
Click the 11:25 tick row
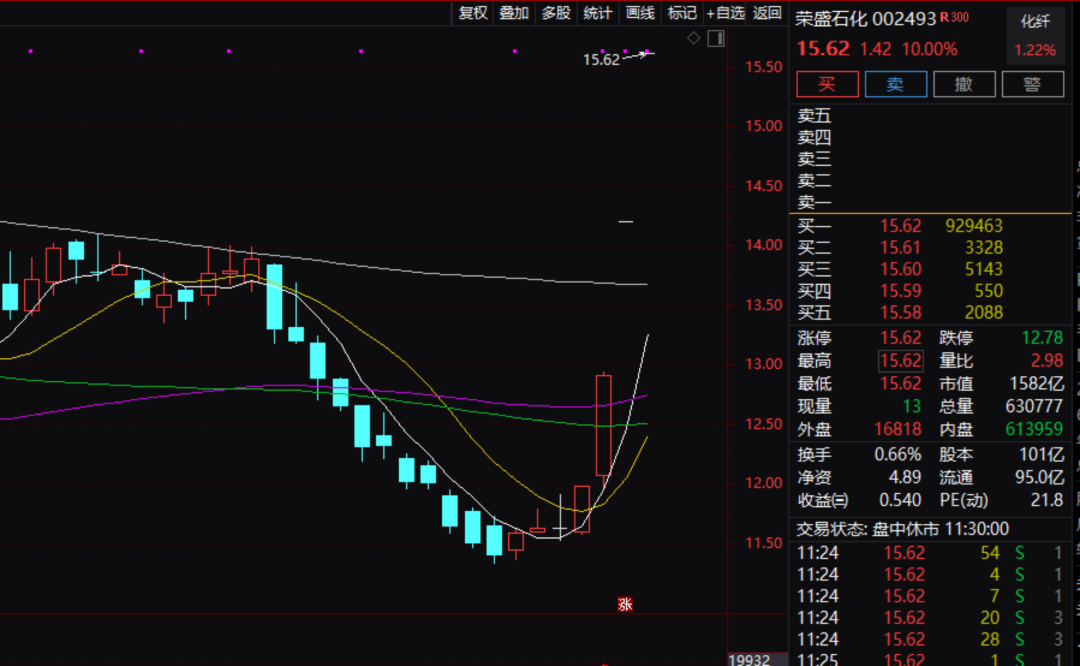pos(930,659)
